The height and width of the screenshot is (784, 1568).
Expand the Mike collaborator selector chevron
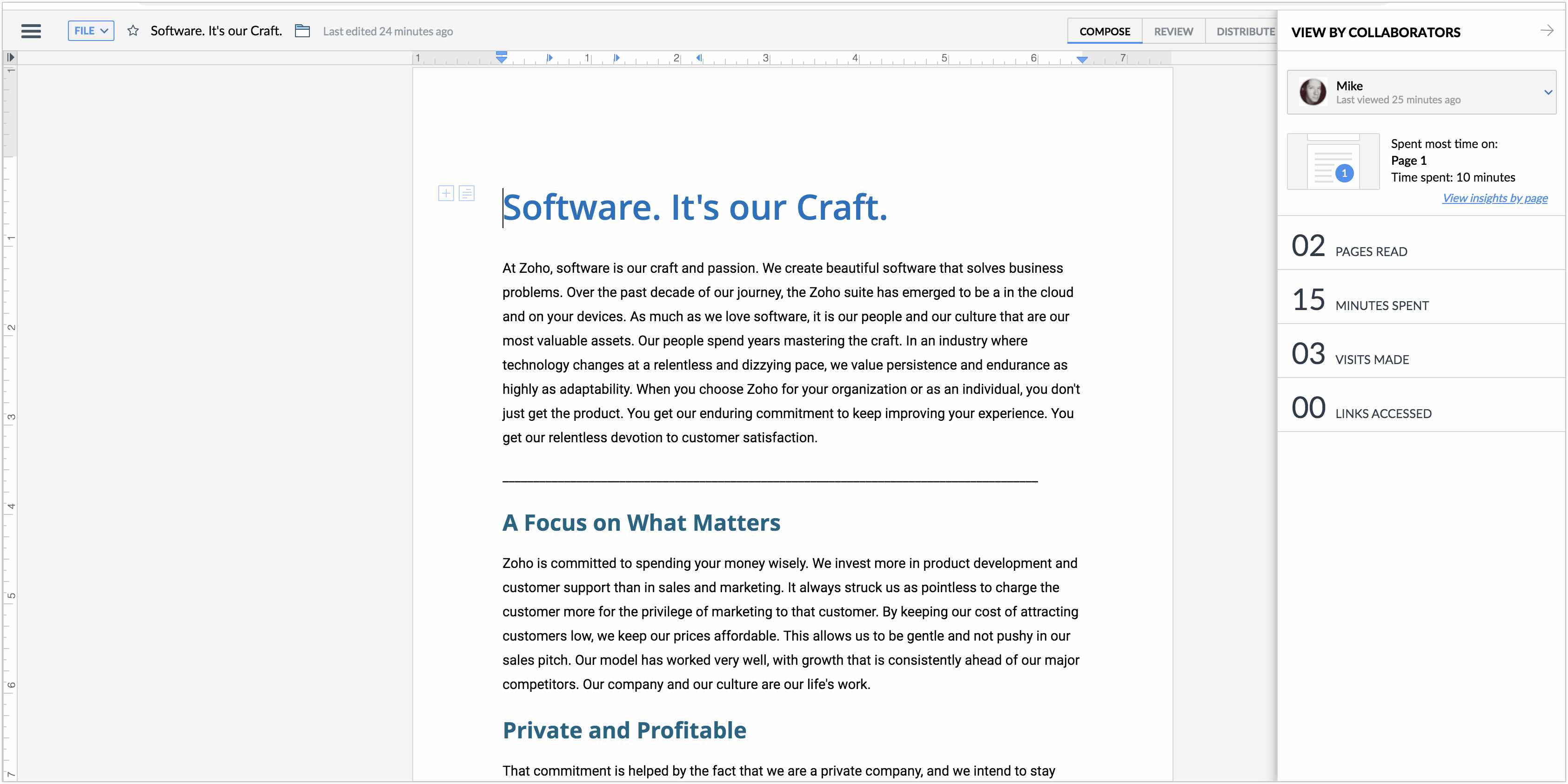[x=1548, y=93]
